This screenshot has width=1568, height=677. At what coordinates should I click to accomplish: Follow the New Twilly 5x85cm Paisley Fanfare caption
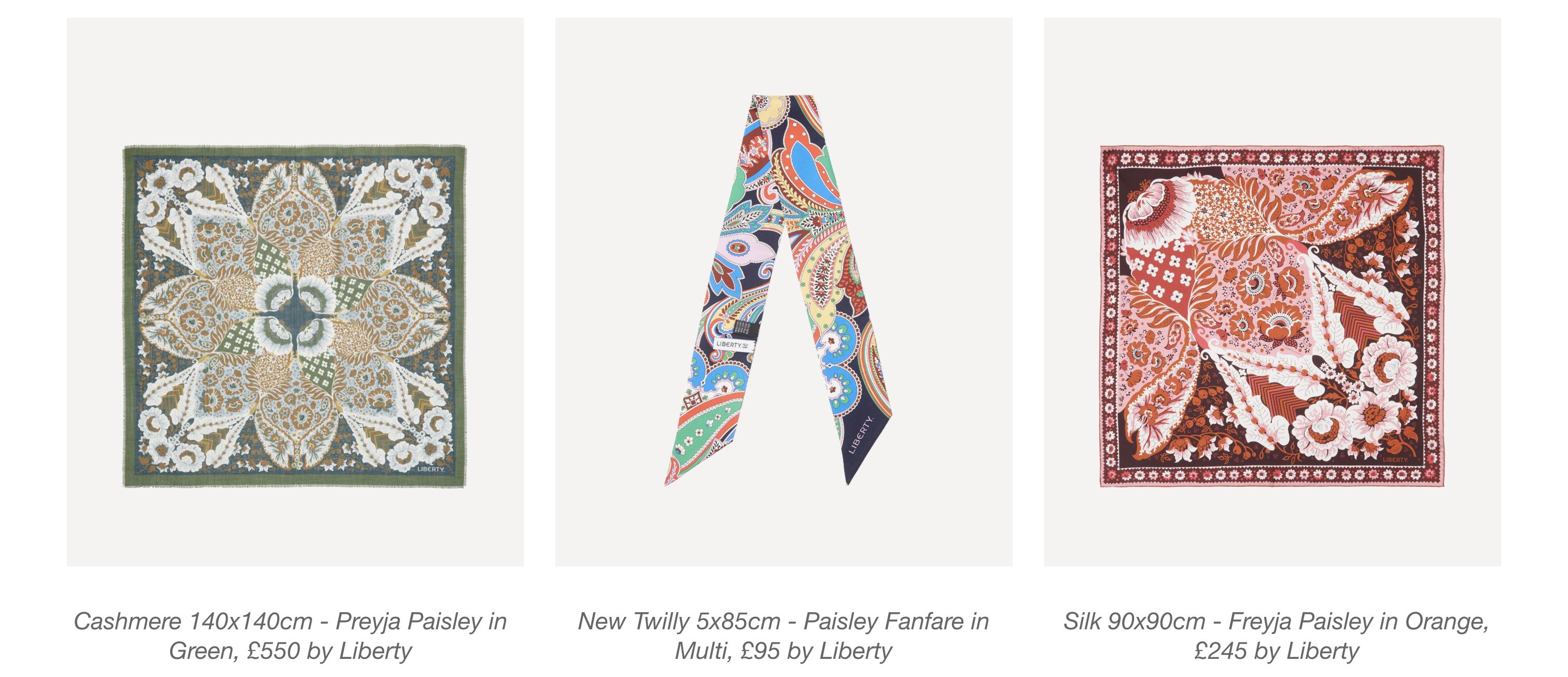[783, 636]
